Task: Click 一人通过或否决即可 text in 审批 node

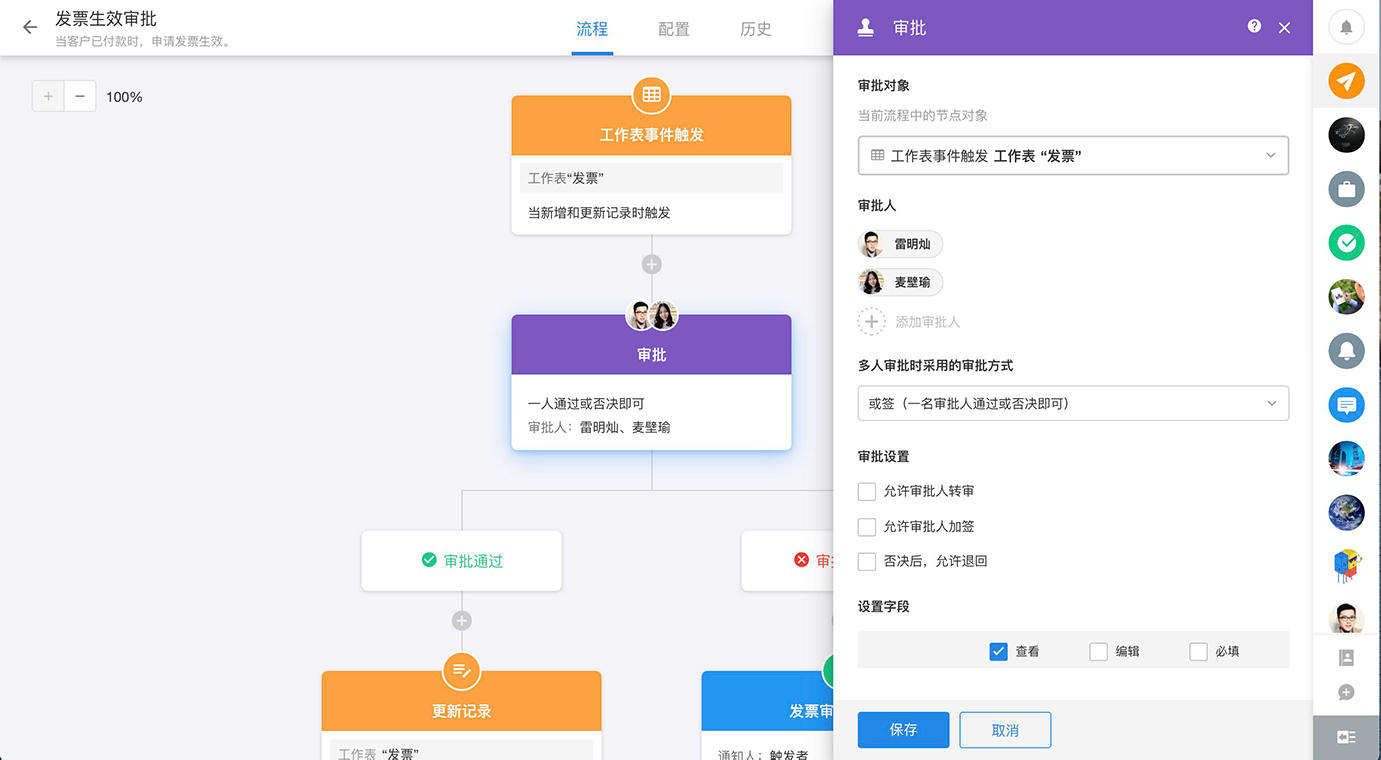Action: [x=586, y=404]
